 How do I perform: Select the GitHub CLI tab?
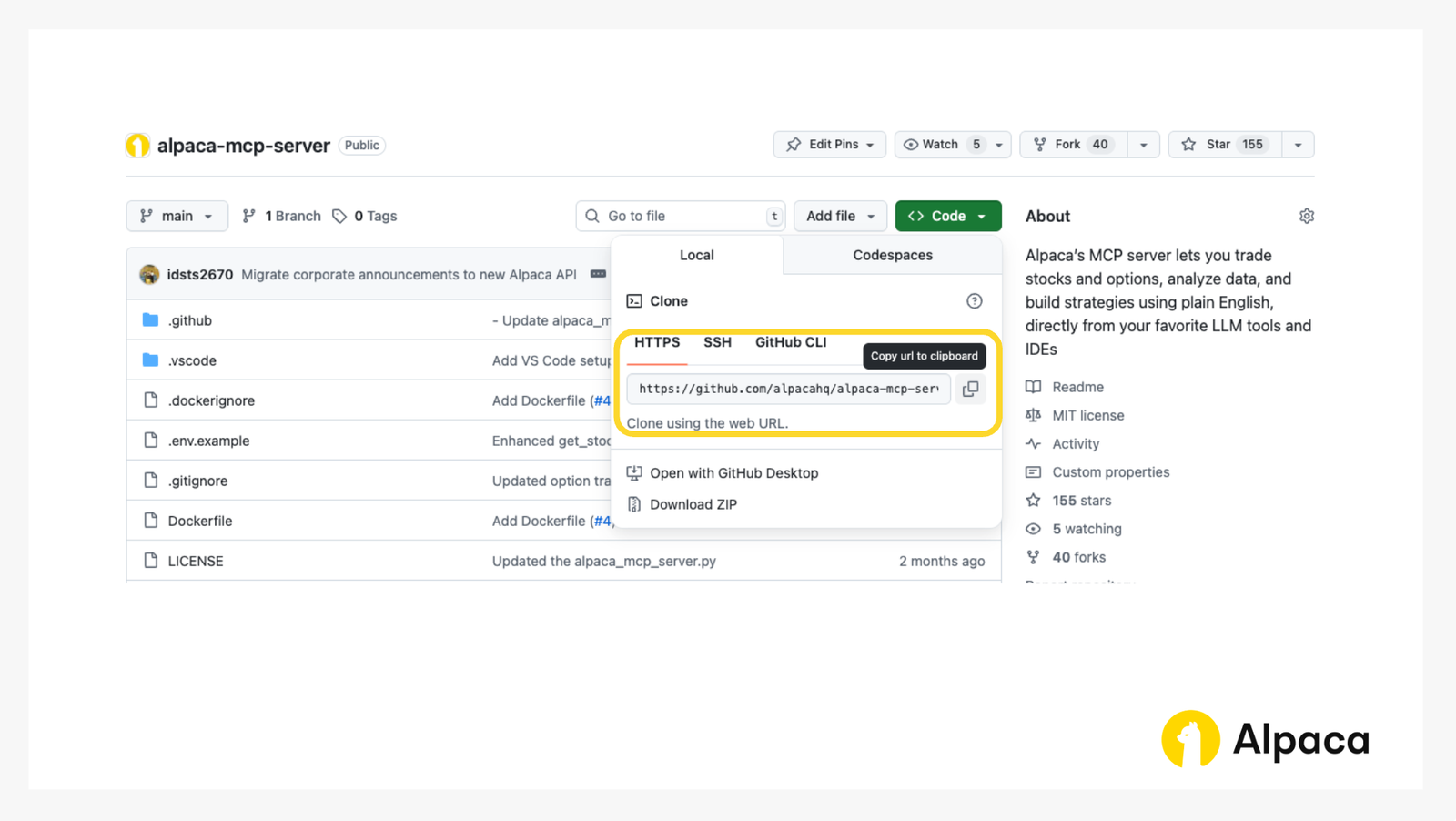pyautogui.click(x=790, y=342)
